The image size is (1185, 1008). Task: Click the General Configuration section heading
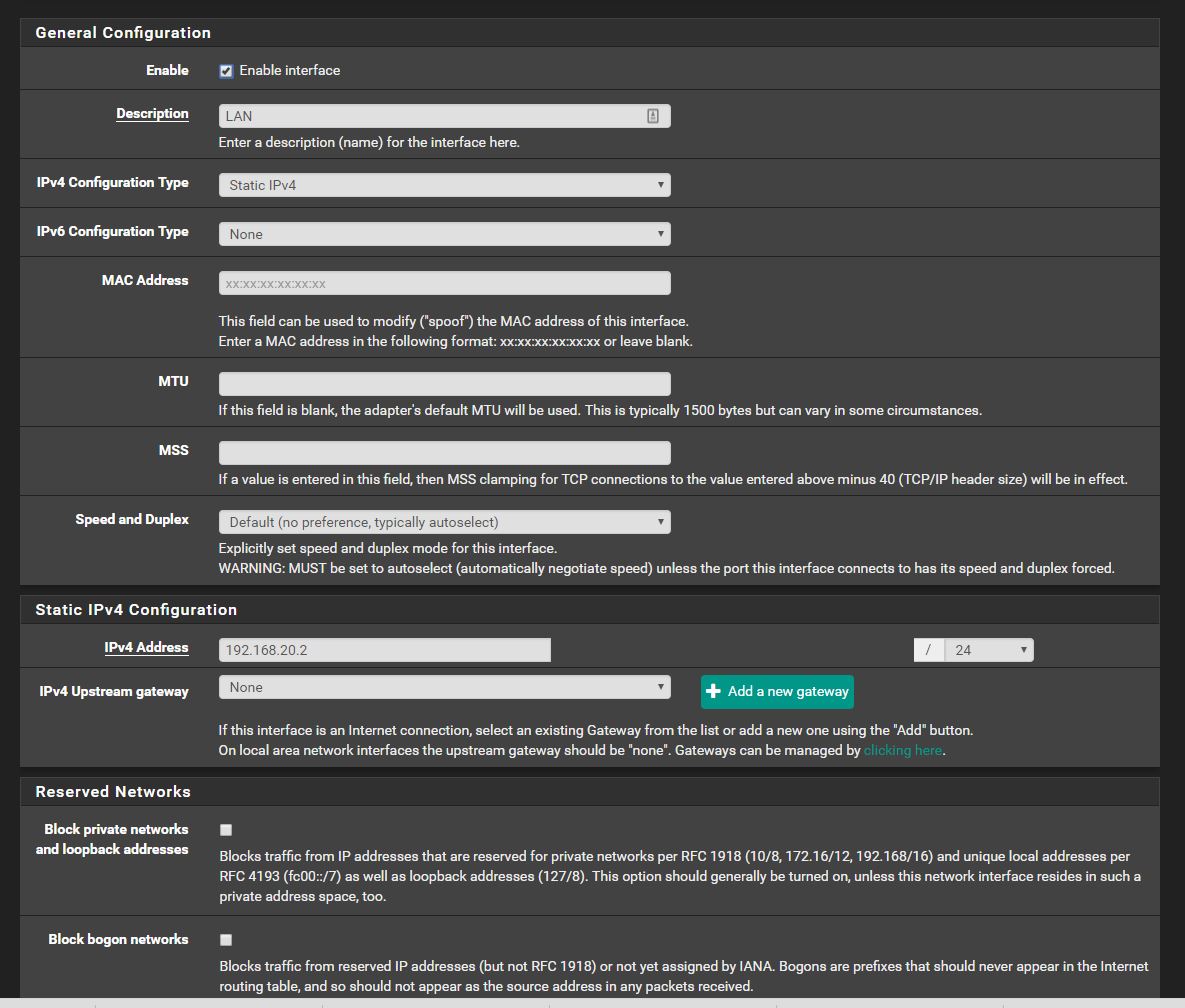pos(123,32)
